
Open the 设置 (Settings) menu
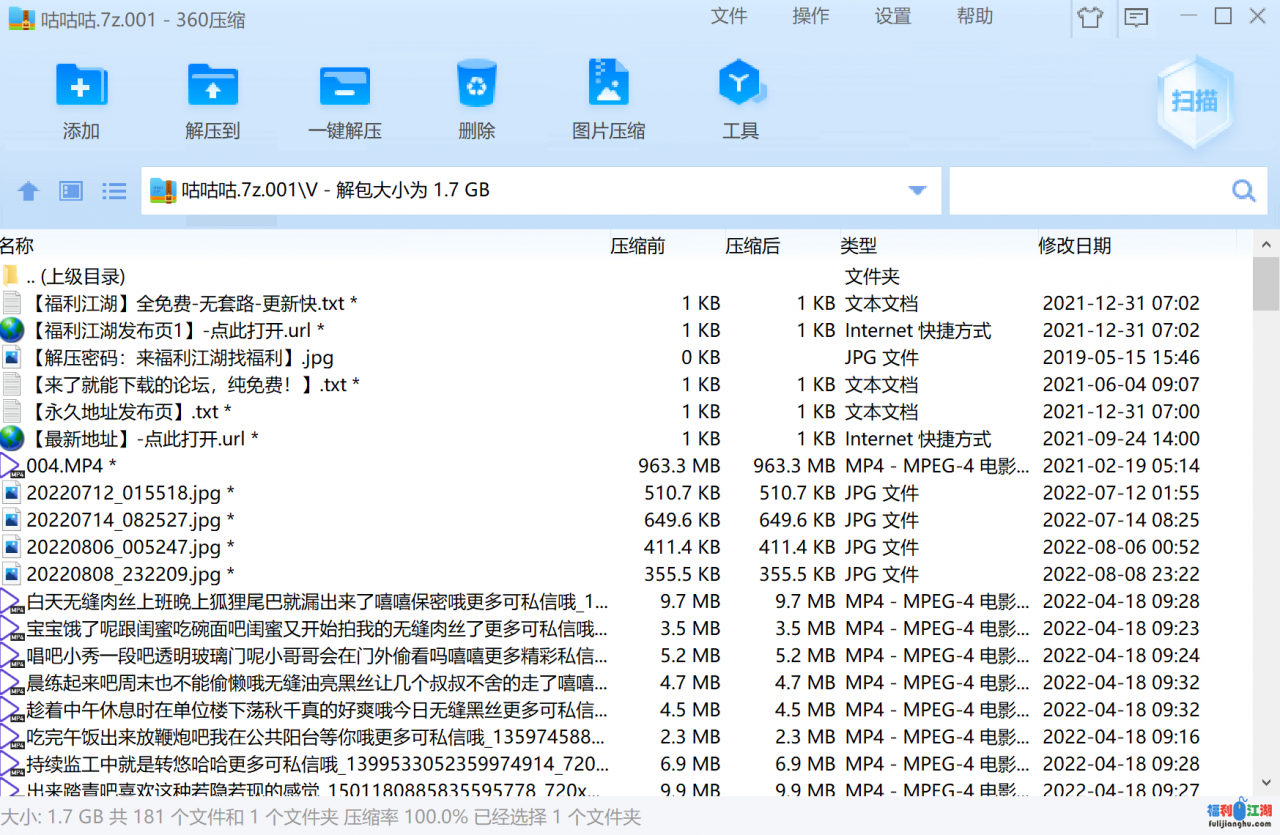click(x=893, y=16)
